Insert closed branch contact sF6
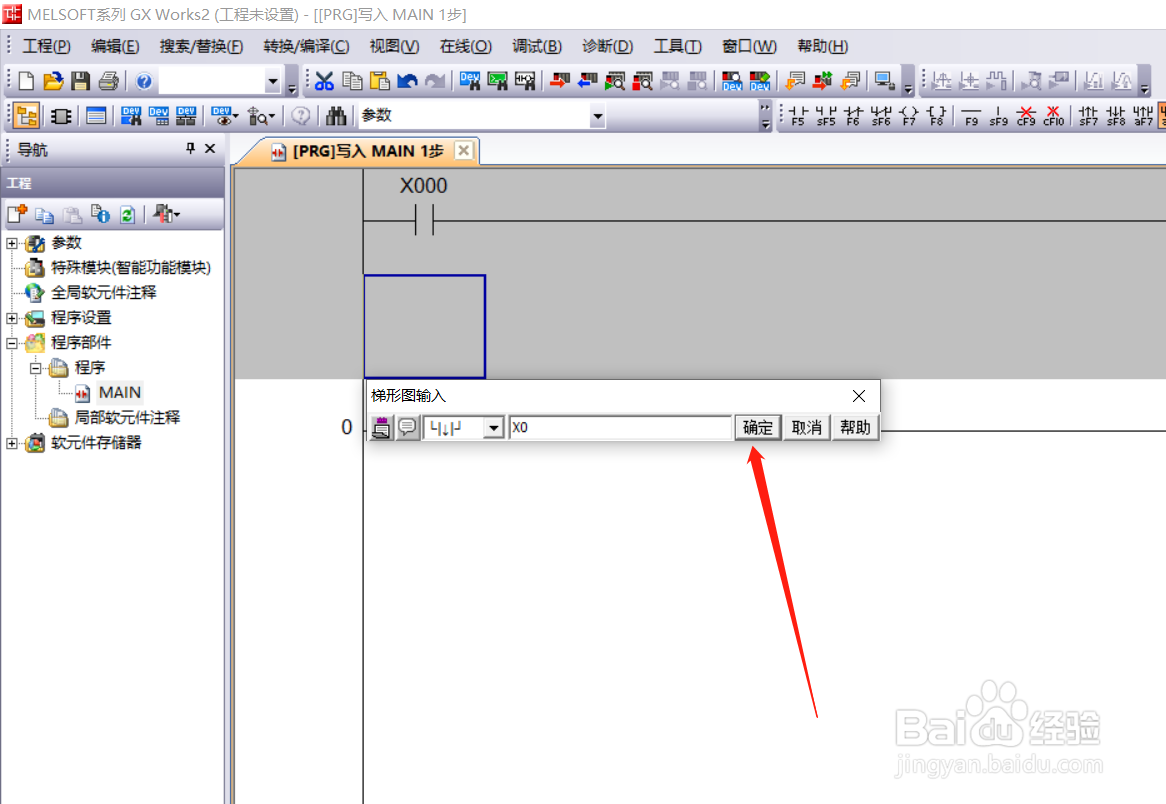 (x=881, y=115)
